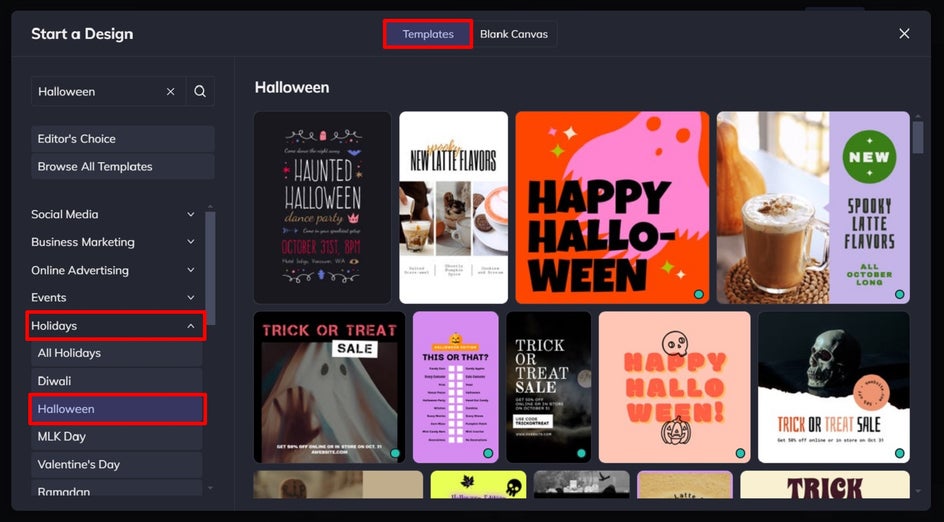
Task: Select the Ramadan subcategory
Action: 117,489
